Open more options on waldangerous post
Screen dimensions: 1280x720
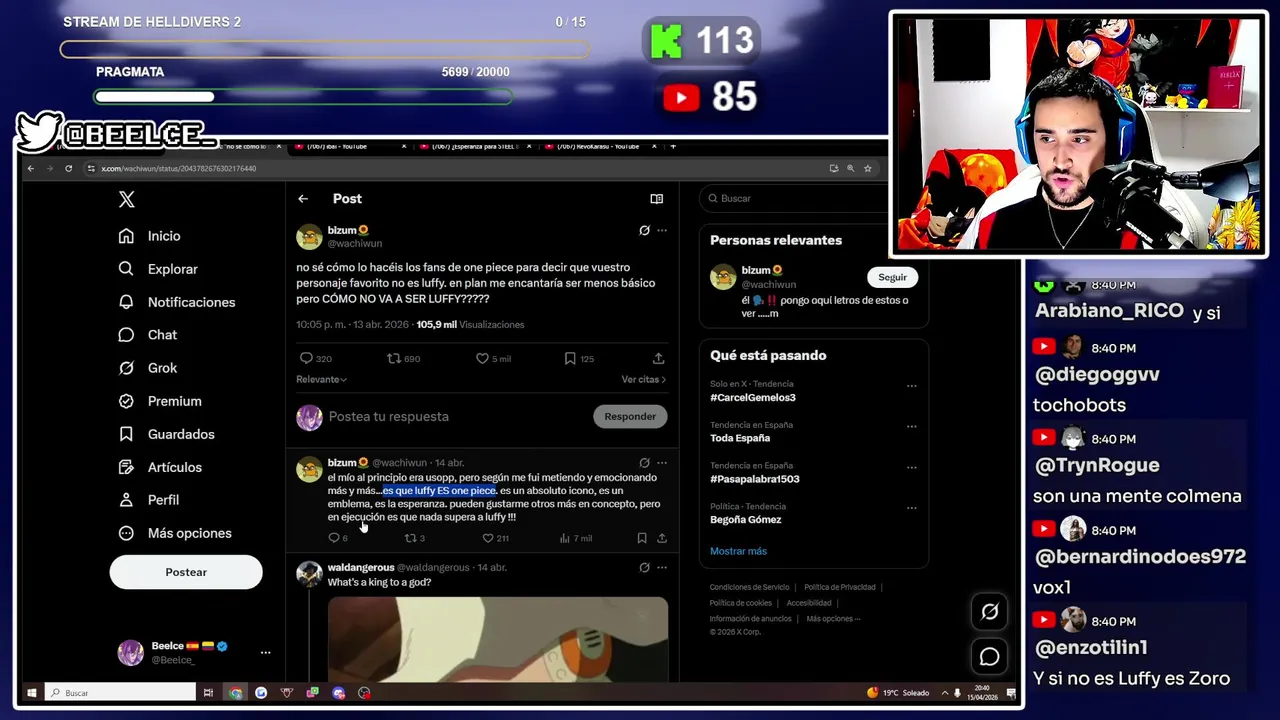[661, 567]
